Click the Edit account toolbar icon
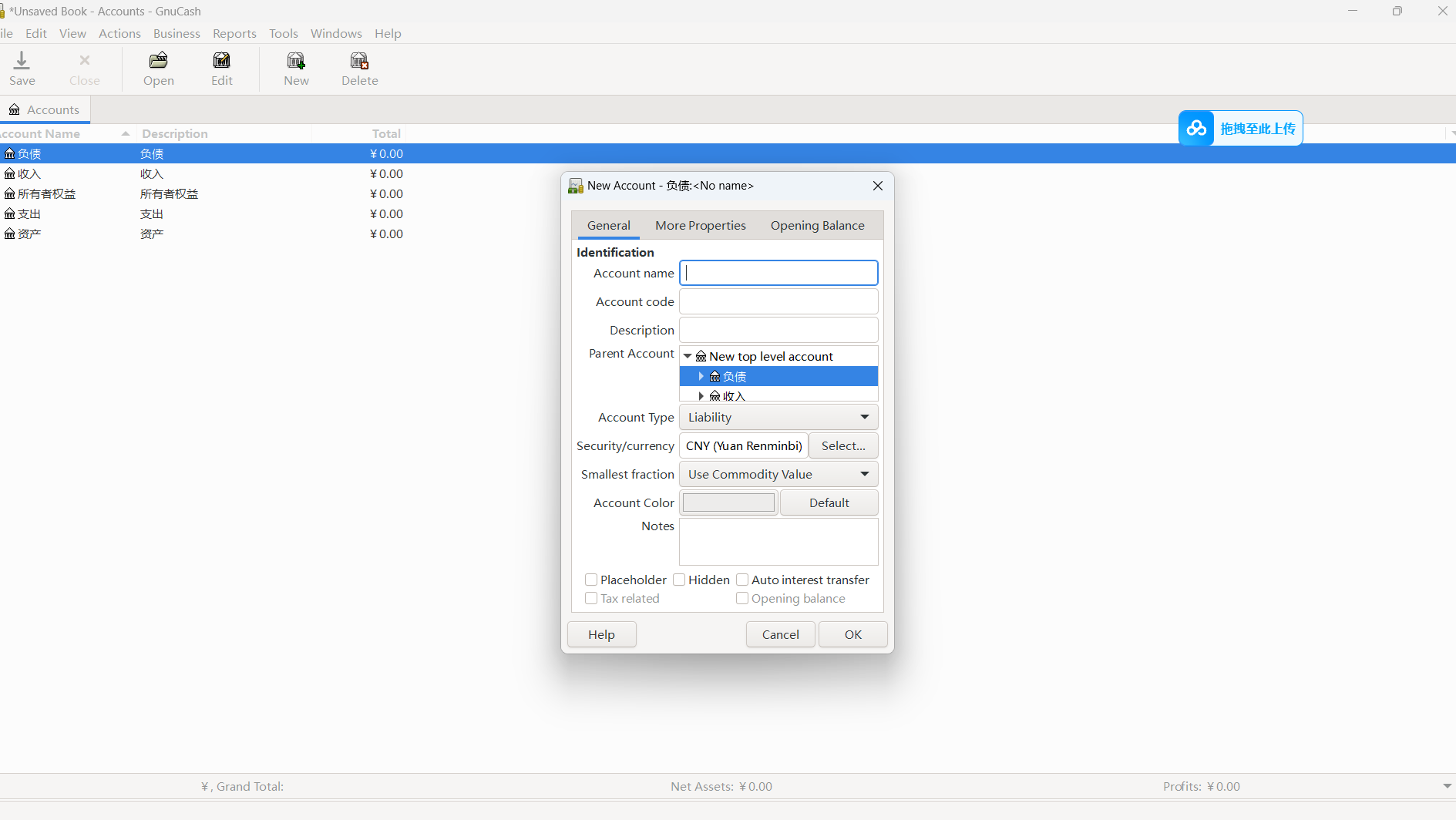 tap(222, 60)
